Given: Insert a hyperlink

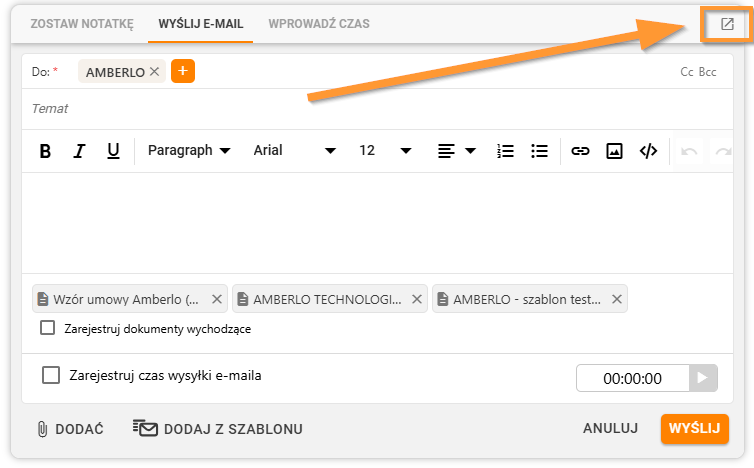Looking at the screenshot, I should tap(580, 151).
